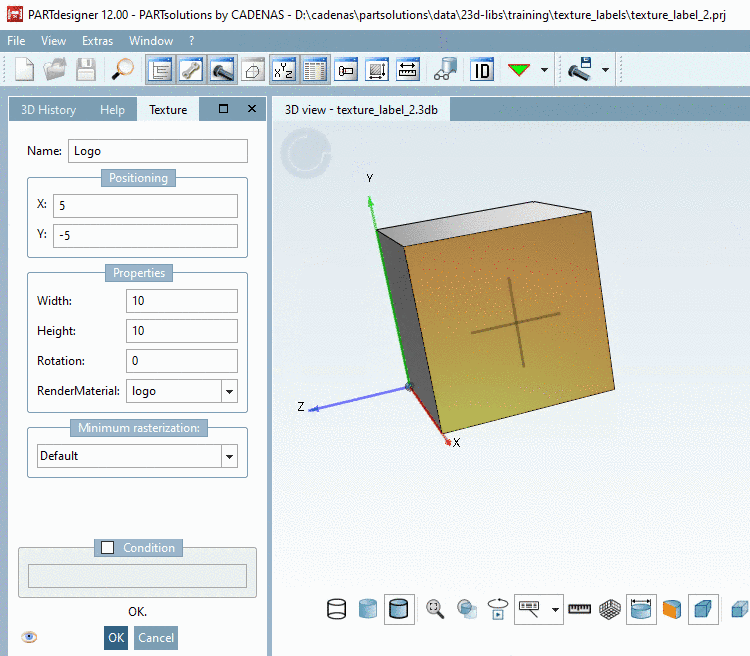Click the Cancel button
The image size is (750, 656).
click(x=155, y=637)
